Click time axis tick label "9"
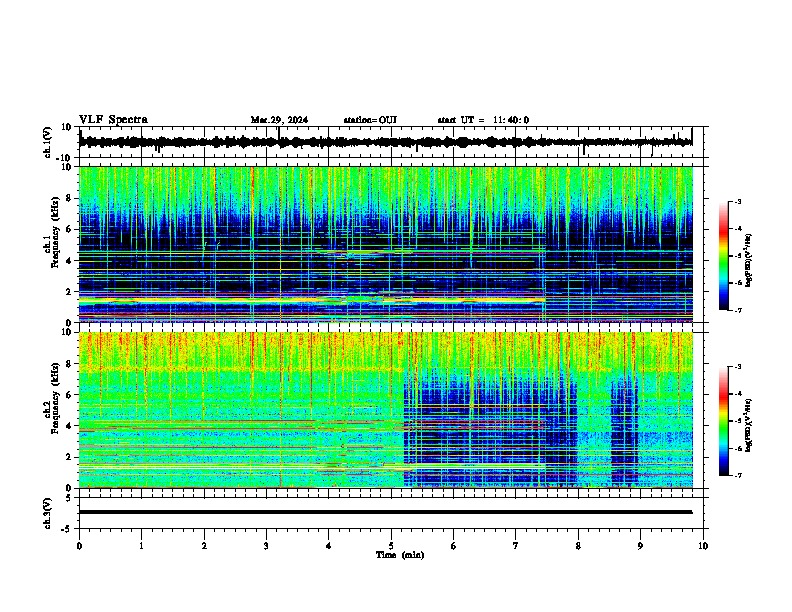792x612 pixels. tap(640, 546)
